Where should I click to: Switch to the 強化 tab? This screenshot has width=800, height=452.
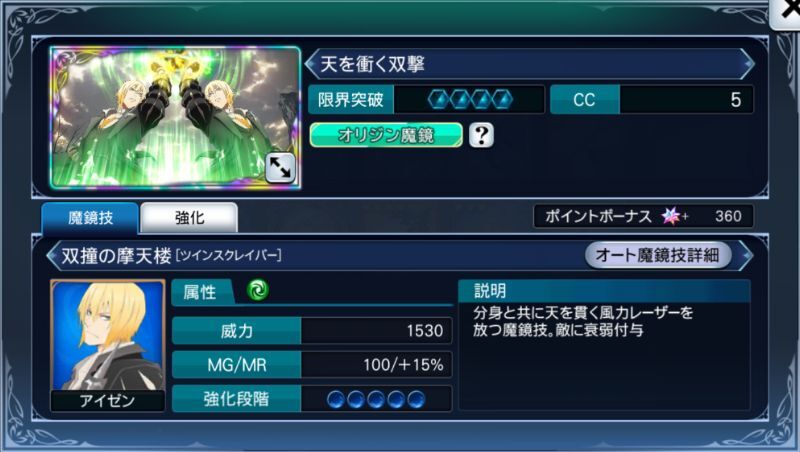[189, 218]
